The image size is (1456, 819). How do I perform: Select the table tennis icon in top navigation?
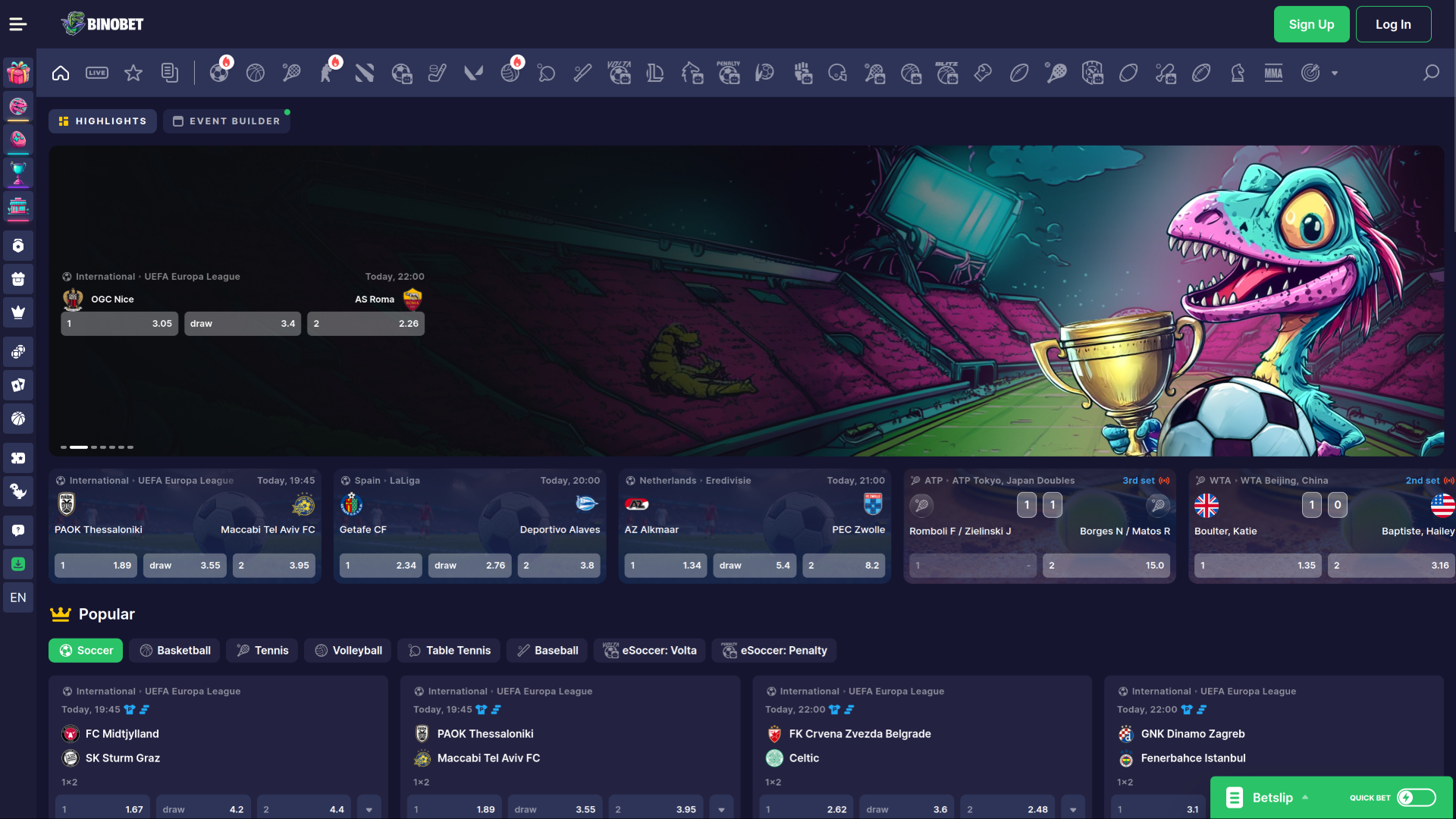coord(546,73)
